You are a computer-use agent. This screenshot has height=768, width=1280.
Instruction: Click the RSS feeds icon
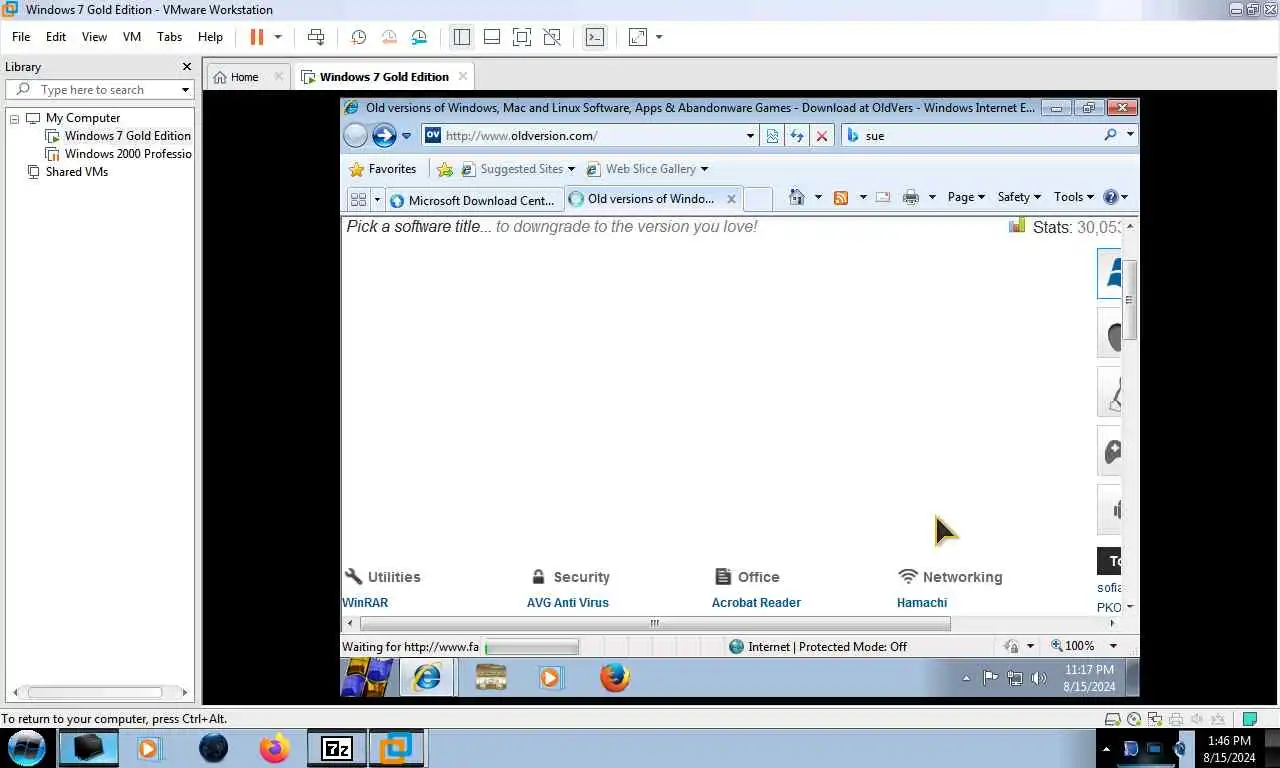(x=841, y=197)
